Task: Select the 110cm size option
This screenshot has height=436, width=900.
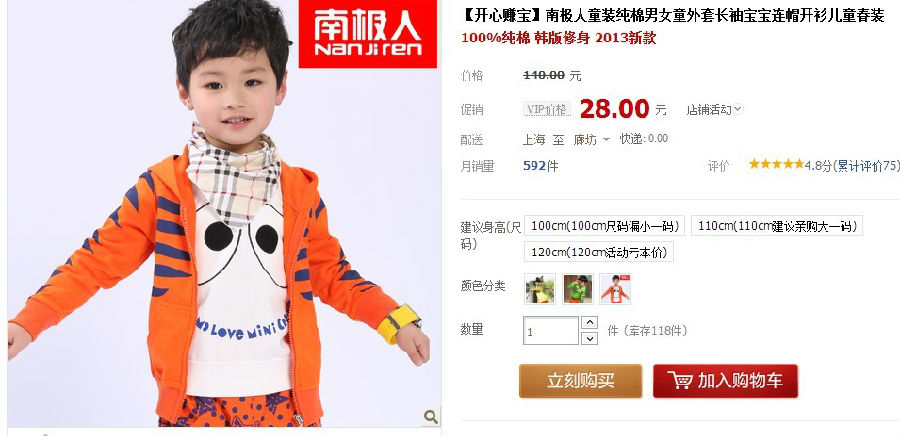Action: pyautogui.click(x=777, y=225)
